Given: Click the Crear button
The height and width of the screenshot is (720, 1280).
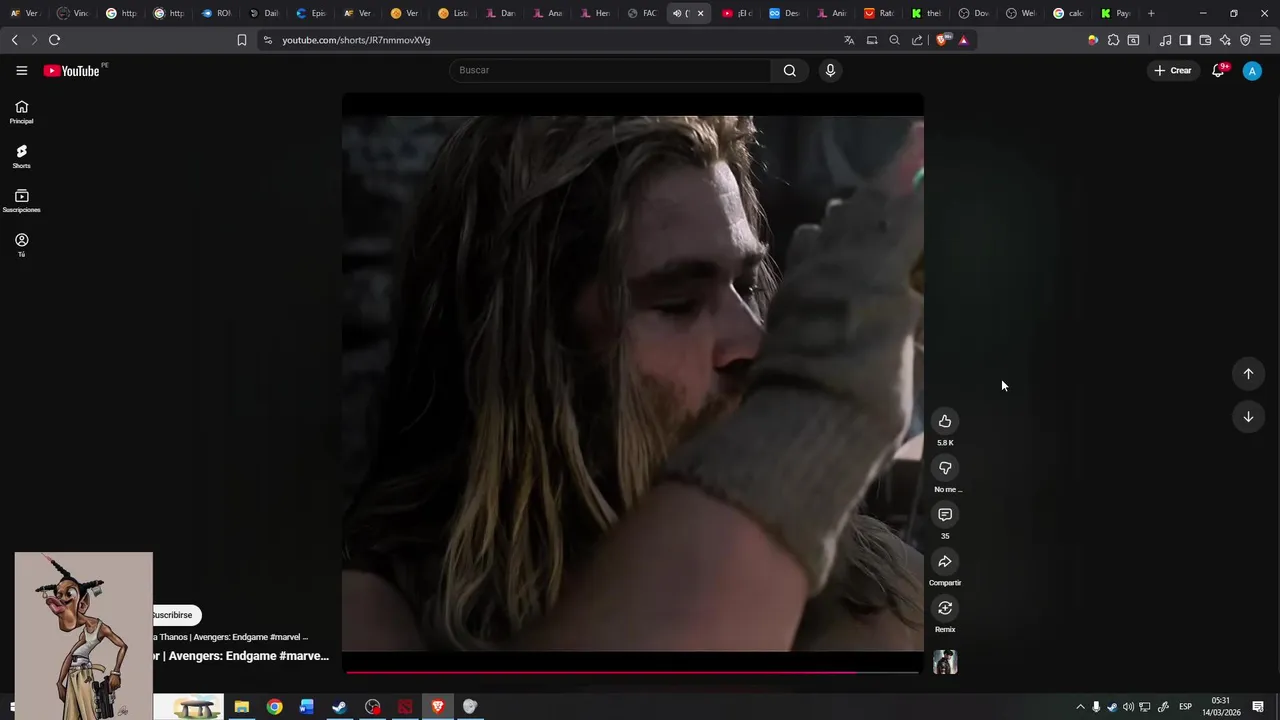Looking at the screenshot, I should tap(1173, 70).
